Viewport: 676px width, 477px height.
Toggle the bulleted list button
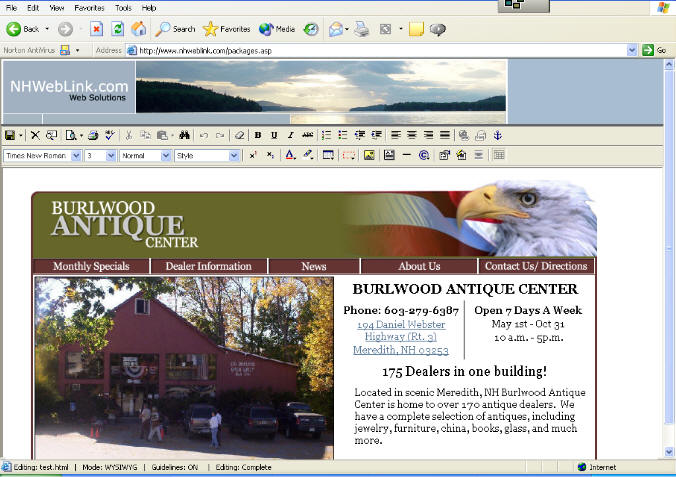[x=343, y=135]
